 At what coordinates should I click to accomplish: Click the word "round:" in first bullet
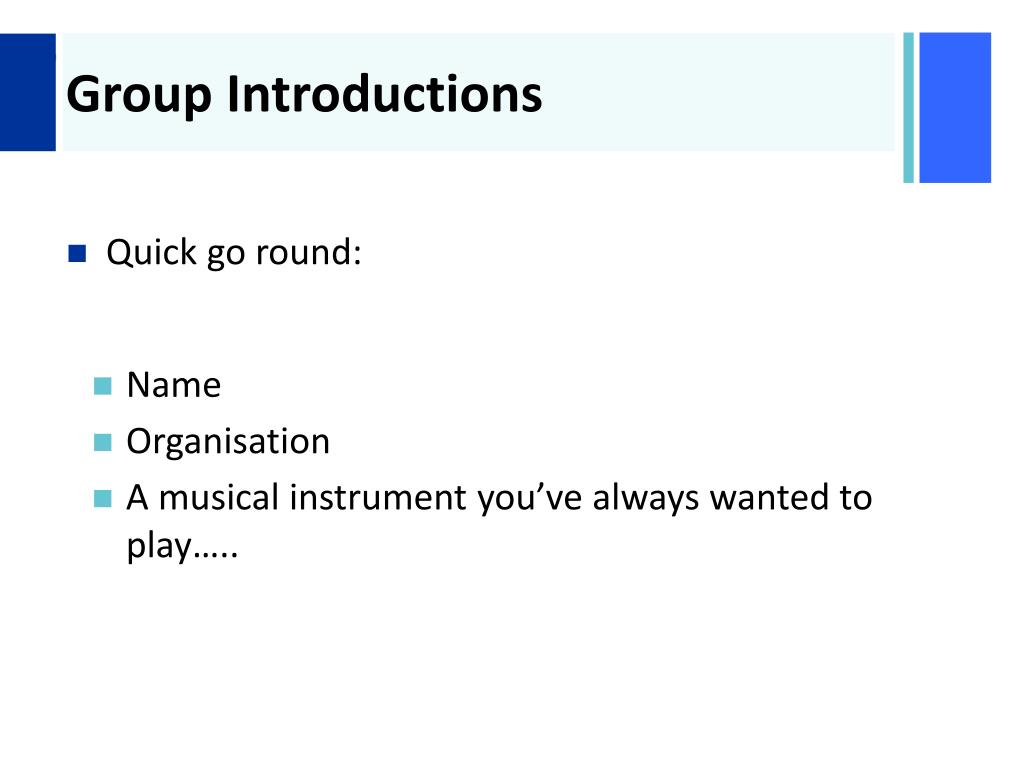(x=308, y=253)
